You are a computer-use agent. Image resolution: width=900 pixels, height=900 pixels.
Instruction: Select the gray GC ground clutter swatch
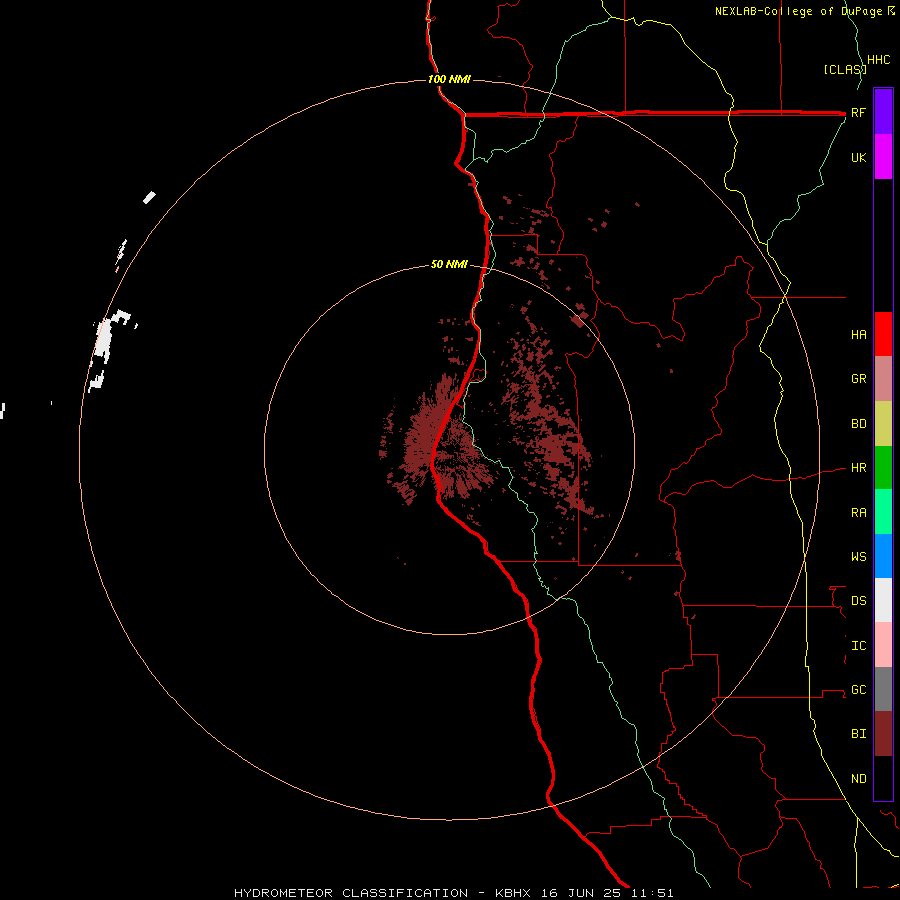tap(883, 689)
